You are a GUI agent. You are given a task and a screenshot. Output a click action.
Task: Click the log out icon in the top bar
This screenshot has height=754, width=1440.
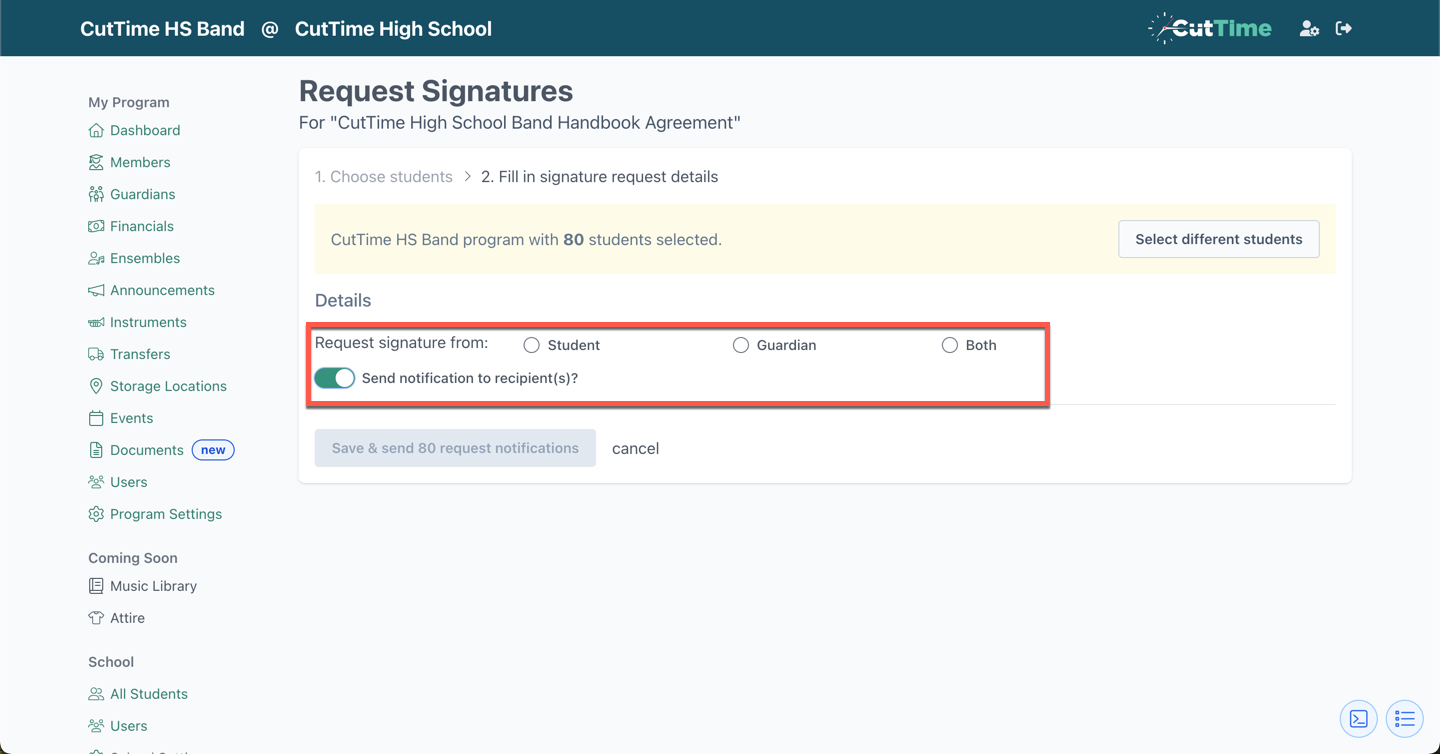click(x=1344, y=28)
